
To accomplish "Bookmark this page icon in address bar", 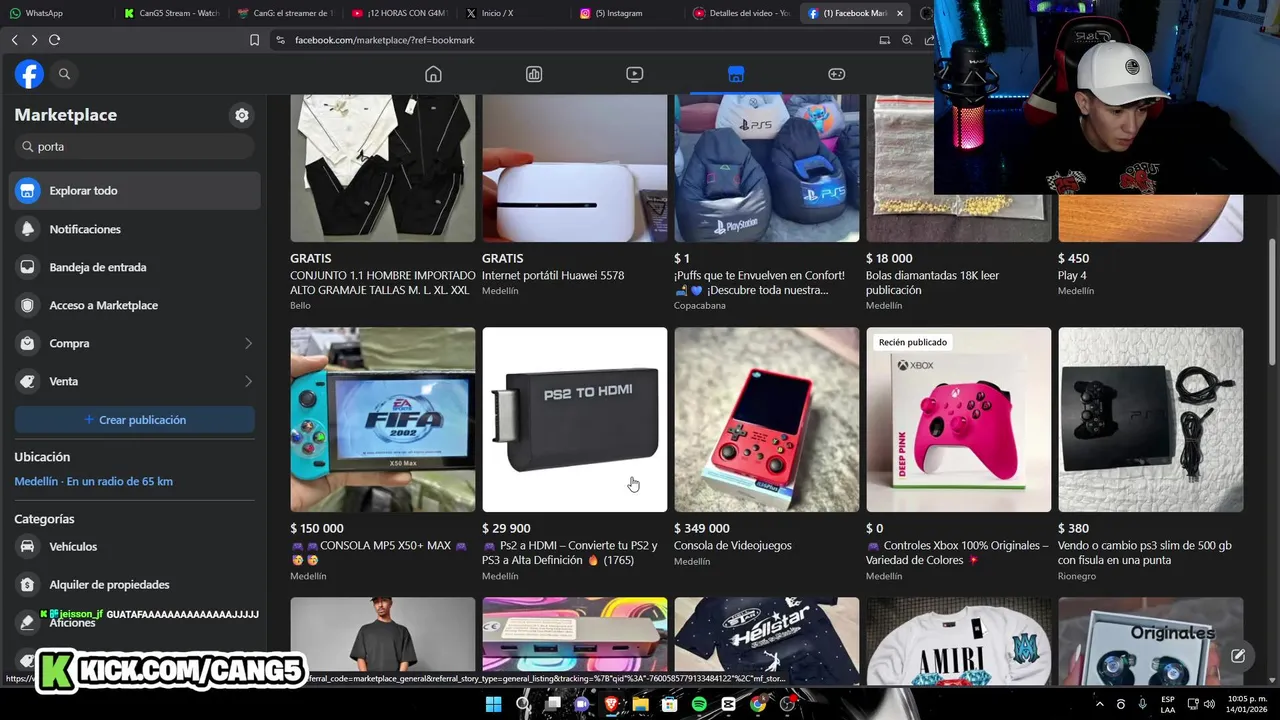I will click(x=254, y=40).
